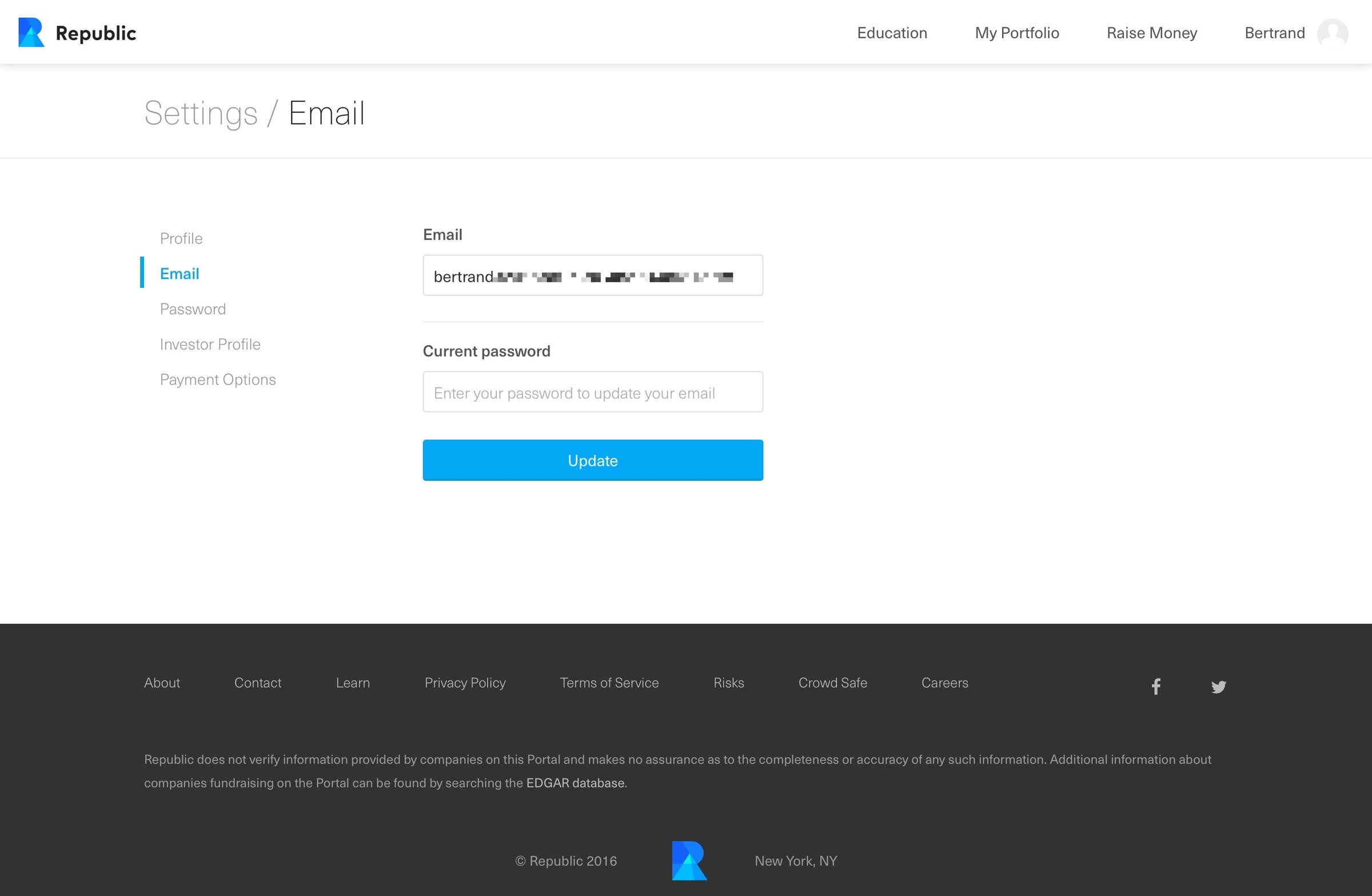
Task: Visit Republic's Facebook page icon
Action: coord(1156,686)
